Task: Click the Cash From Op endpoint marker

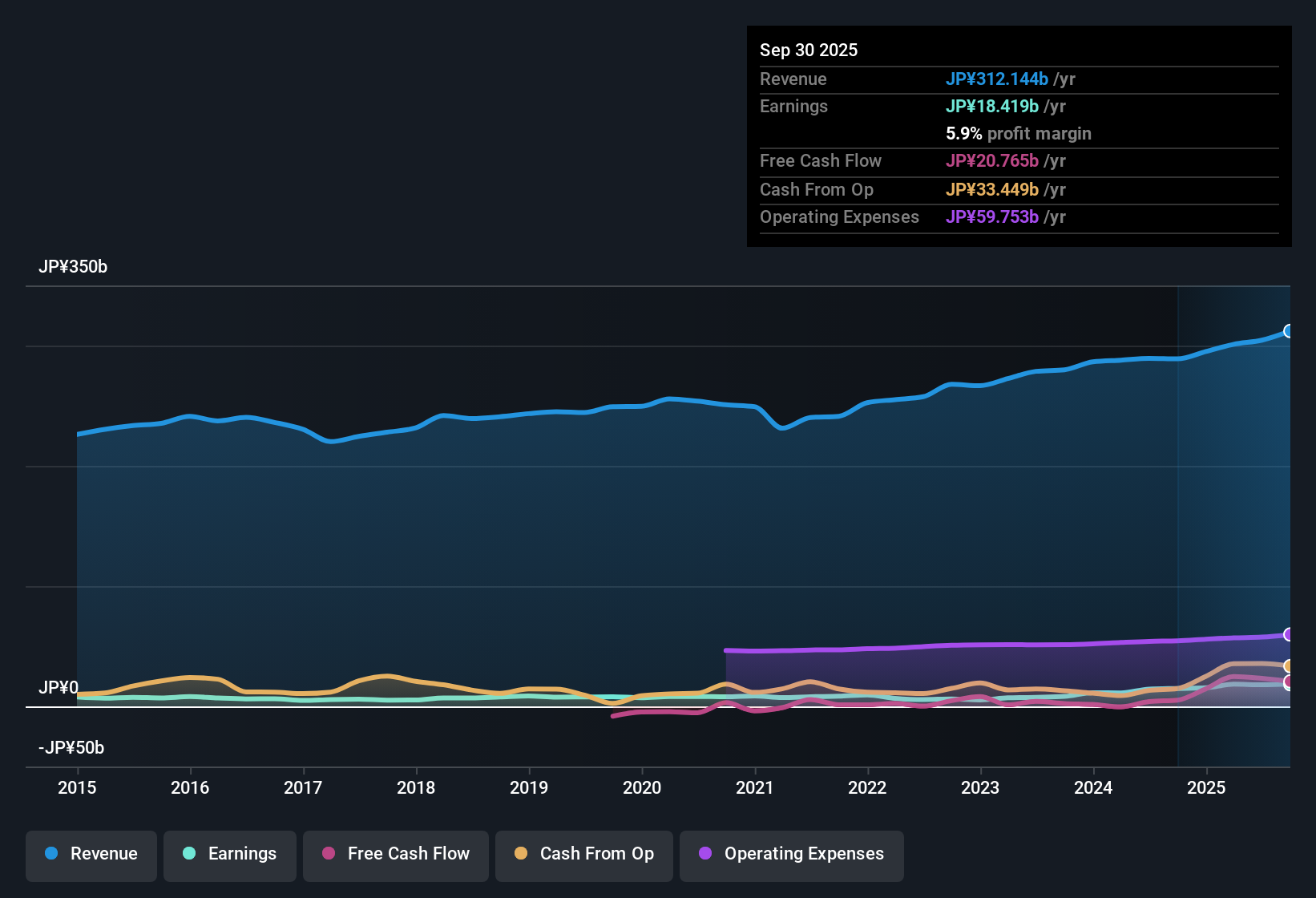Action: pos(1289,665)
